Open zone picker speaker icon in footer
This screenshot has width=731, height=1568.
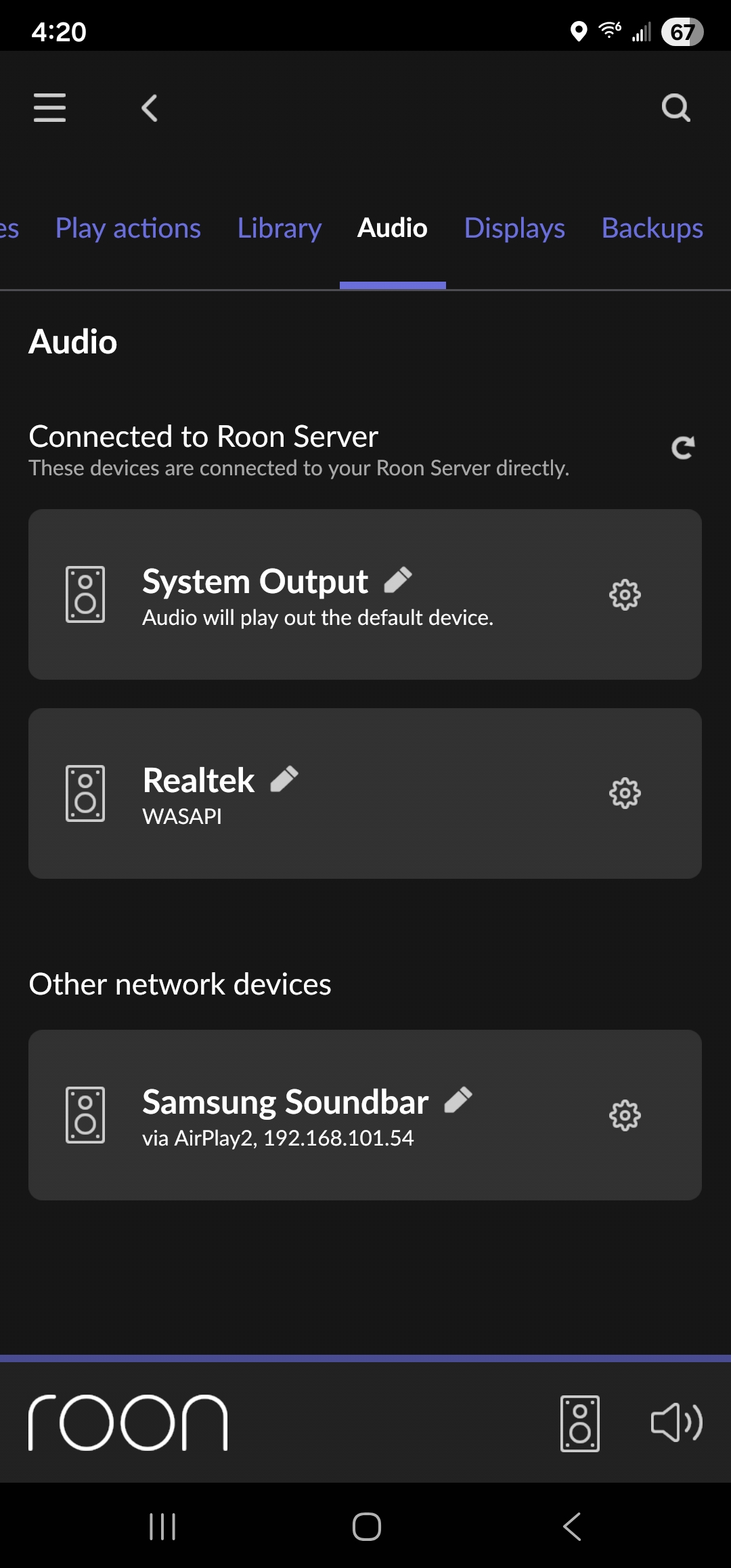click(580, 1423)
